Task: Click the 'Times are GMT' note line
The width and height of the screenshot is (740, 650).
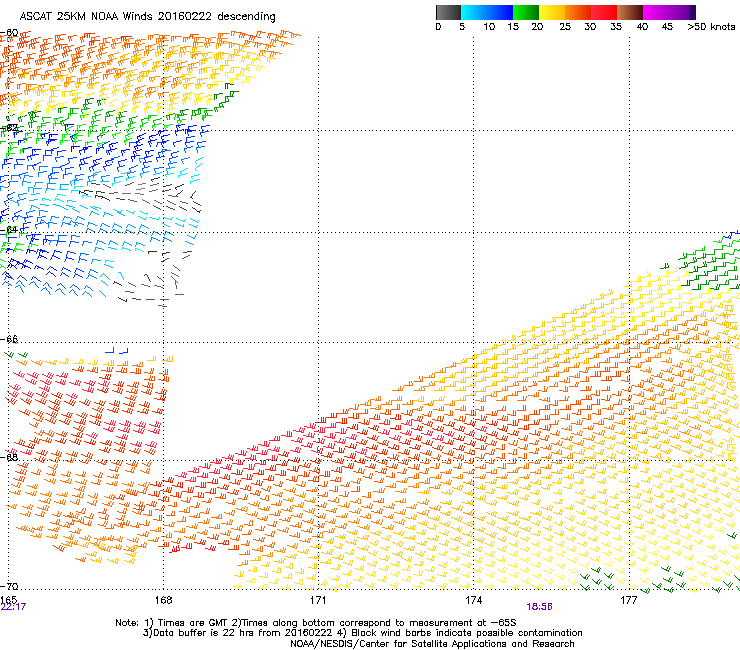Action: [315, 623]
